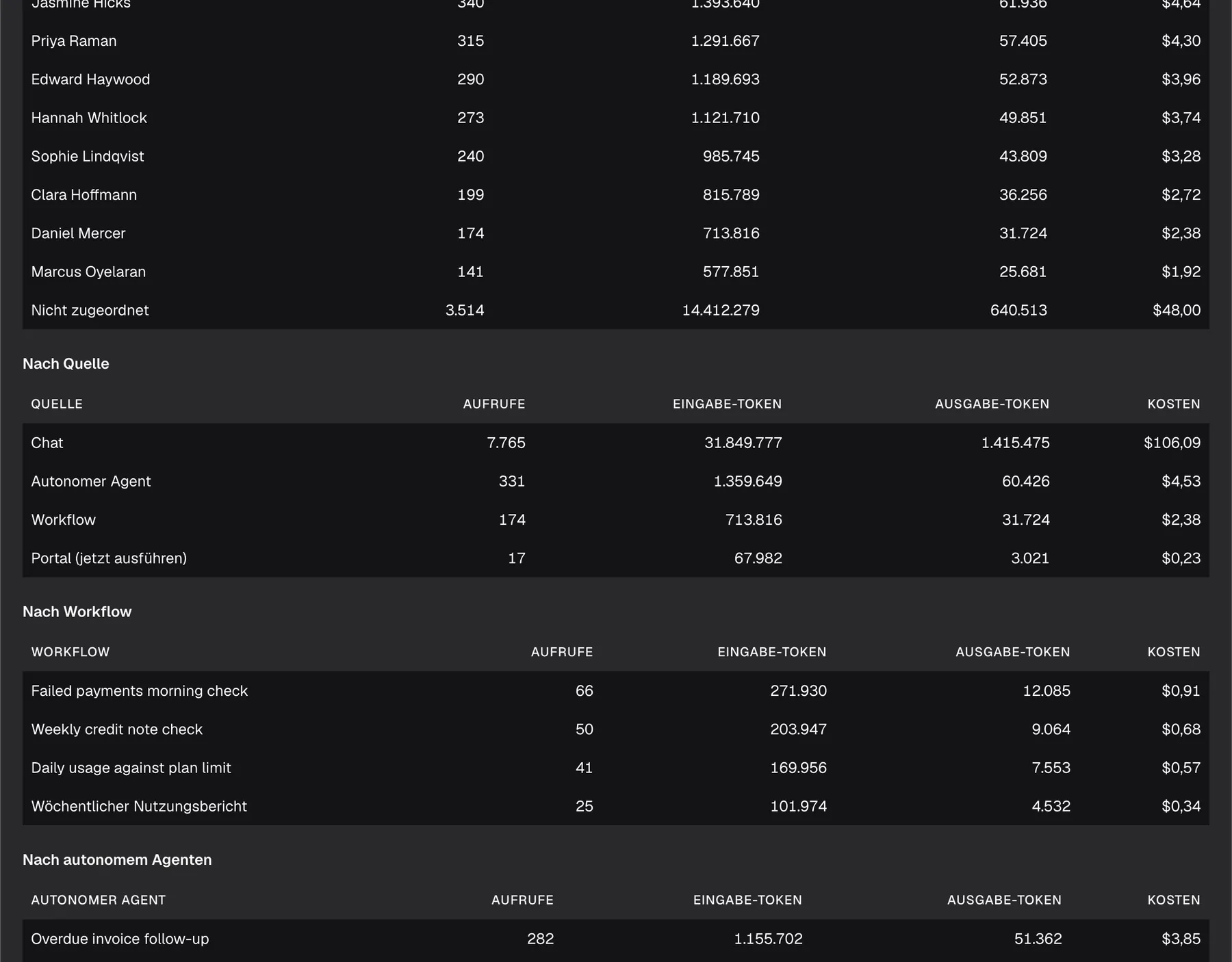Click the Nach Quelle section heading

pos(66,363)
